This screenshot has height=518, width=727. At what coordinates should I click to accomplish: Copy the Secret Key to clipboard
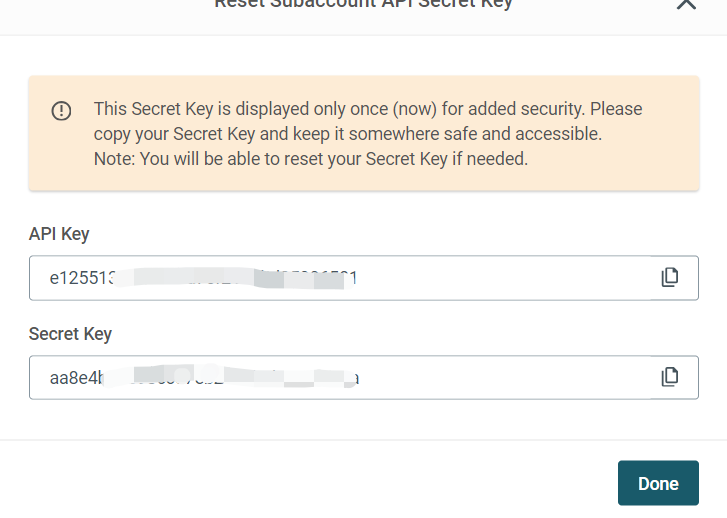pos(670,377)
